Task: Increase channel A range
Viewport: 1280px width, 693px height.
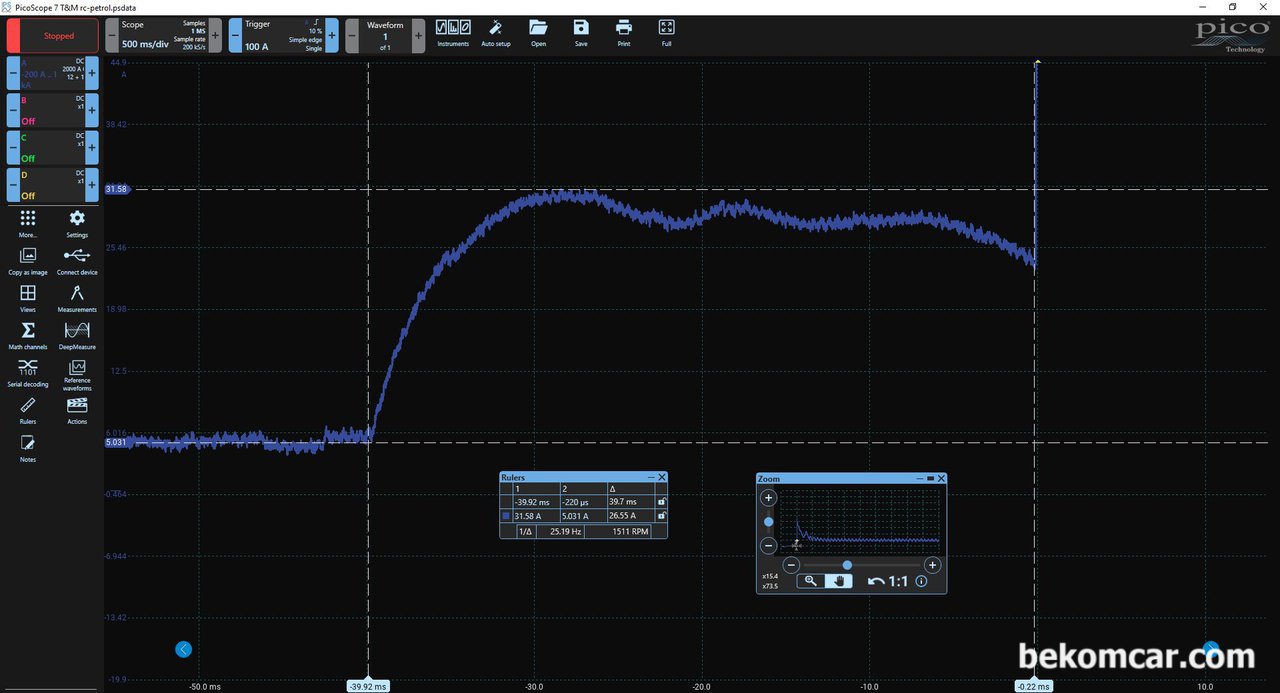Action: (92, 73)
